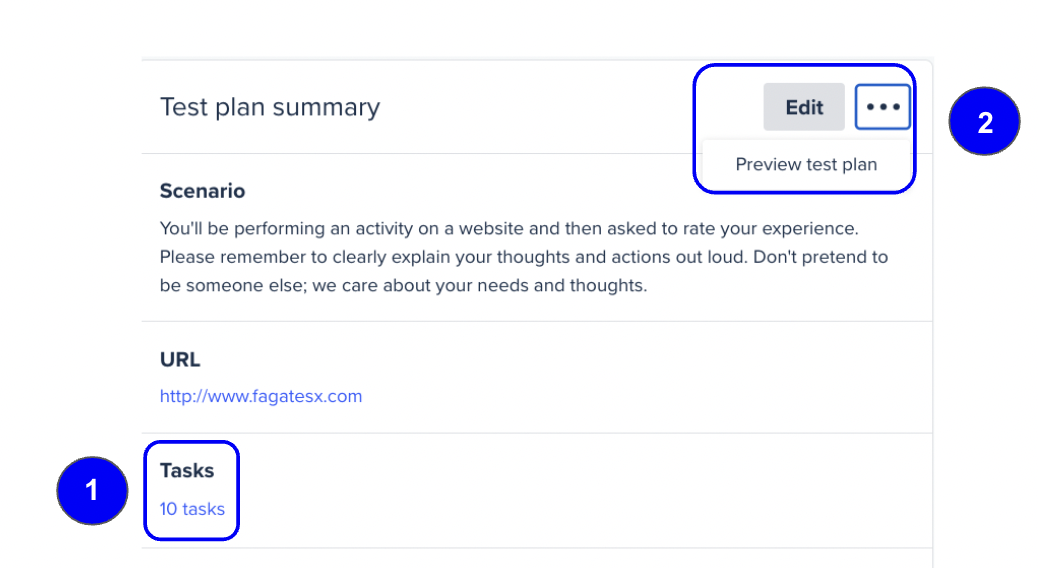The height and width of the screenshot is (568, 1038).
Task: Click the line "be someone else; we care"
Action: tap(403, 285)
